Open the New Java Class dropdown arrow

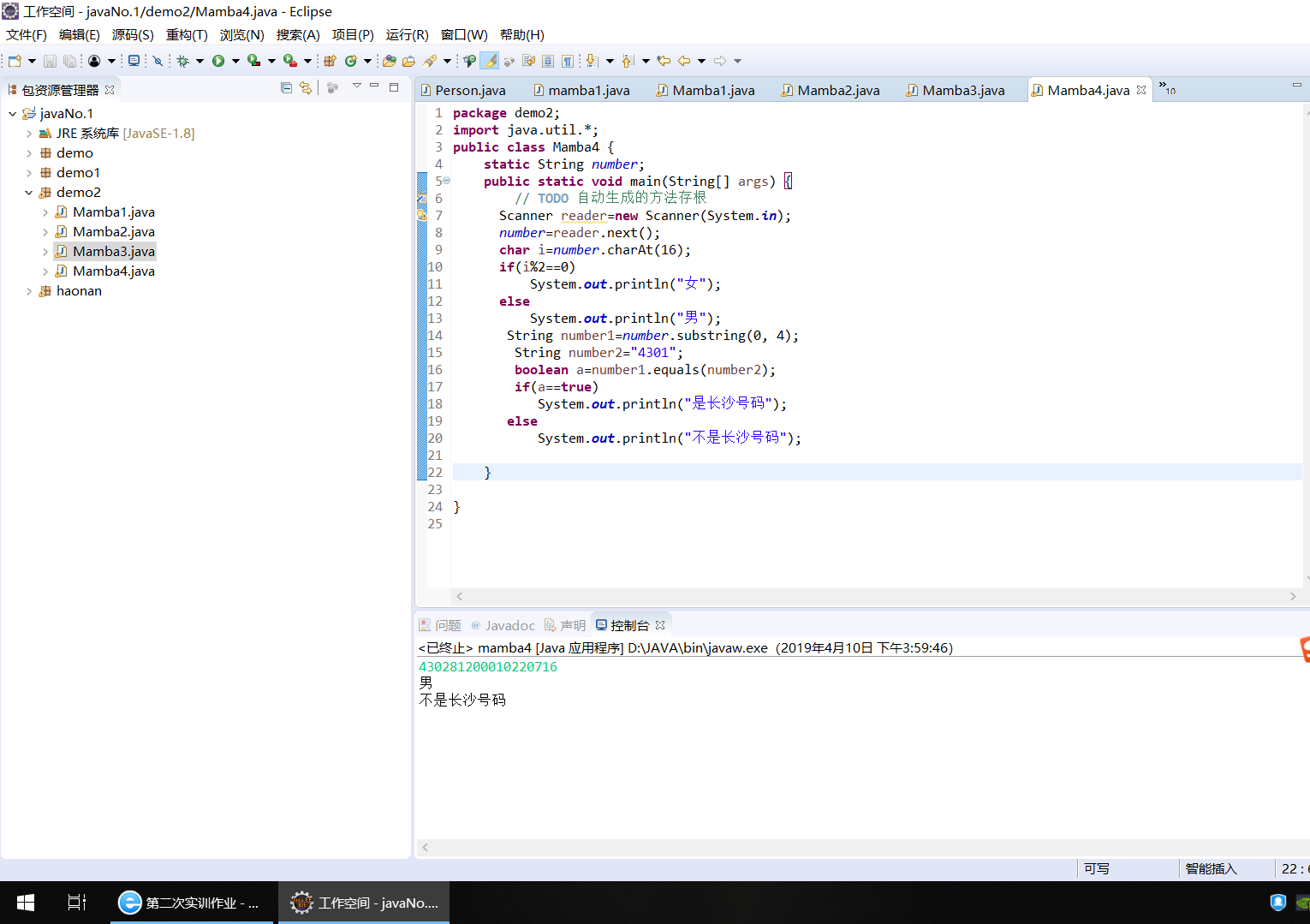tap(367, 61)
